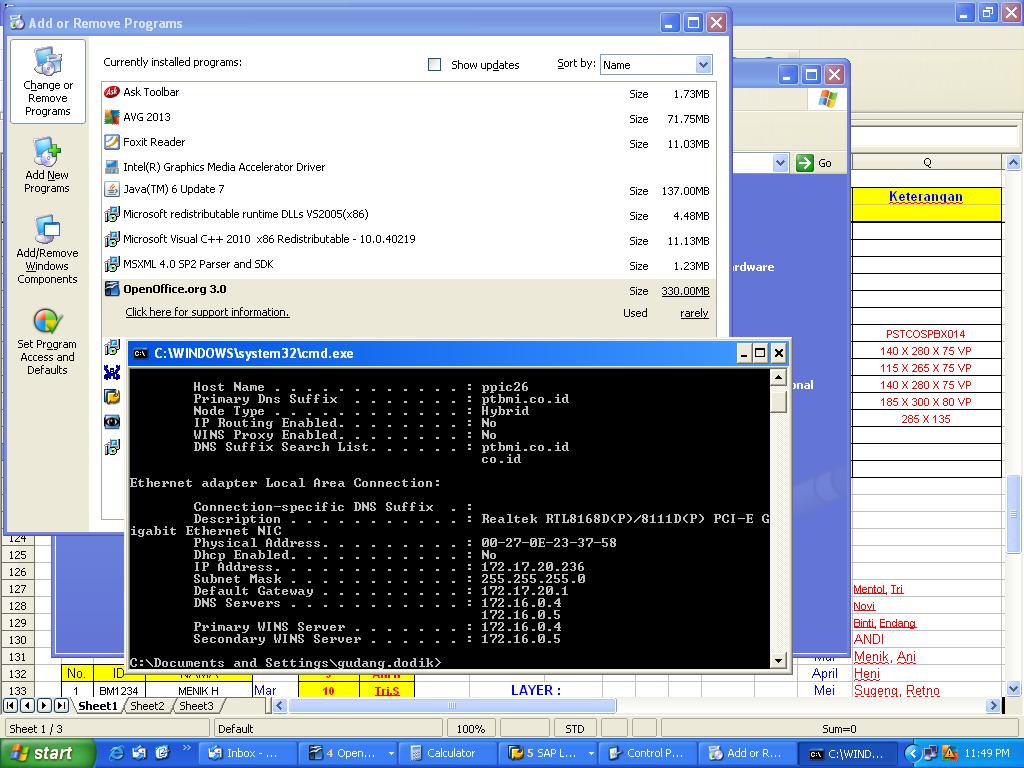Image resolution: width=1024 pixels, height=768 pixels.
Task: Enable the Show updates checkbox
Action: [x=434, y=65]
